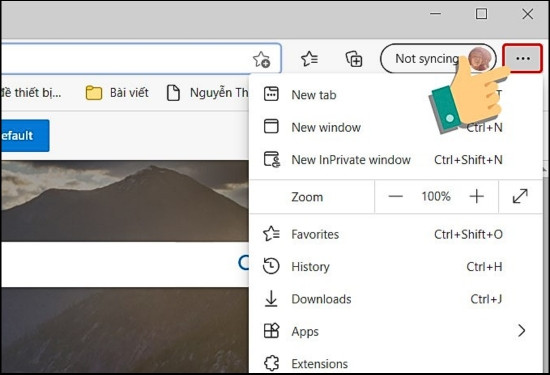The width and height of the screenshot is (550, 375).
Task: Close the browser window
Action: pos(528,14)
